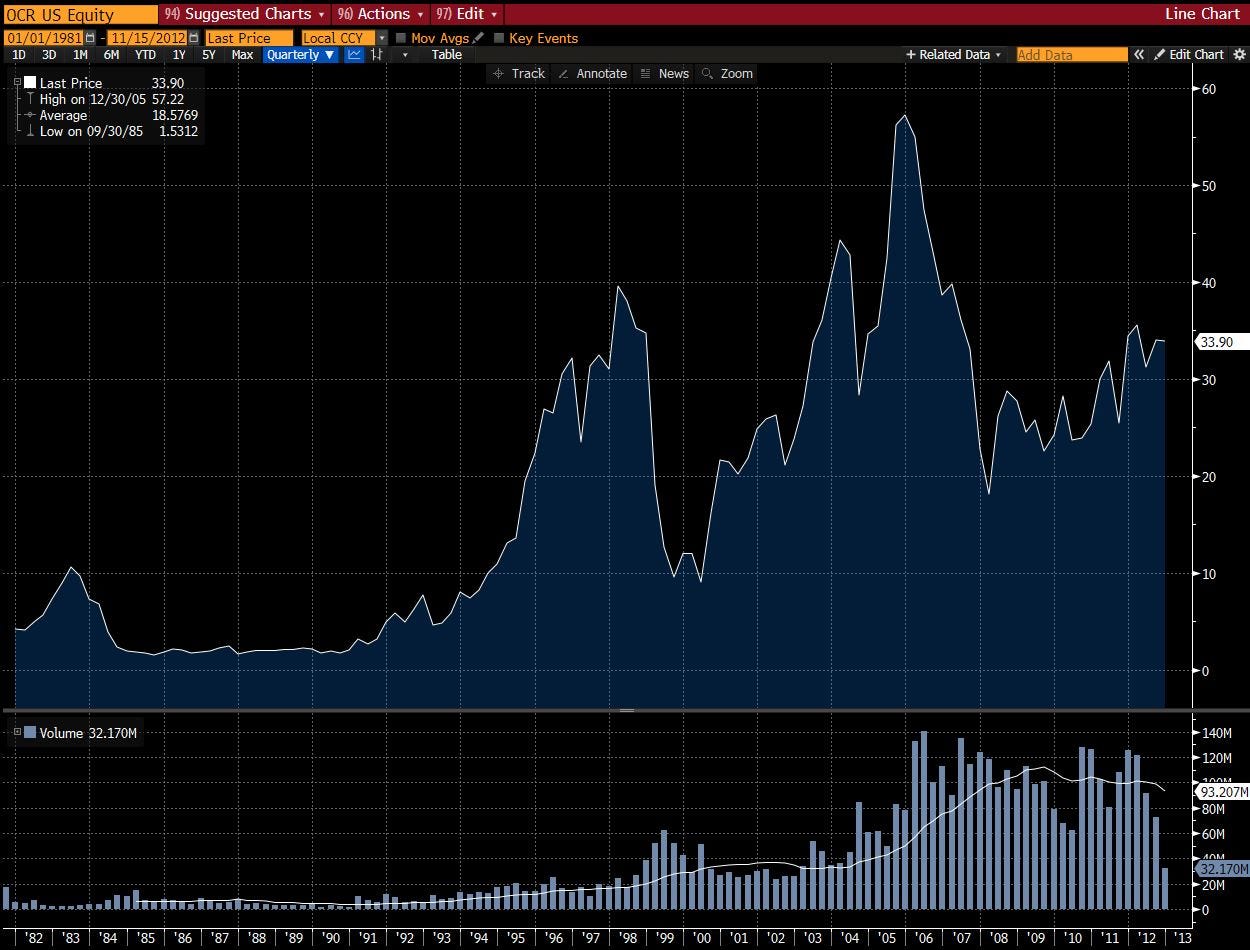Click the 93.207M volume average label
Screen dimensions: 1250x950
point(1222,792)
